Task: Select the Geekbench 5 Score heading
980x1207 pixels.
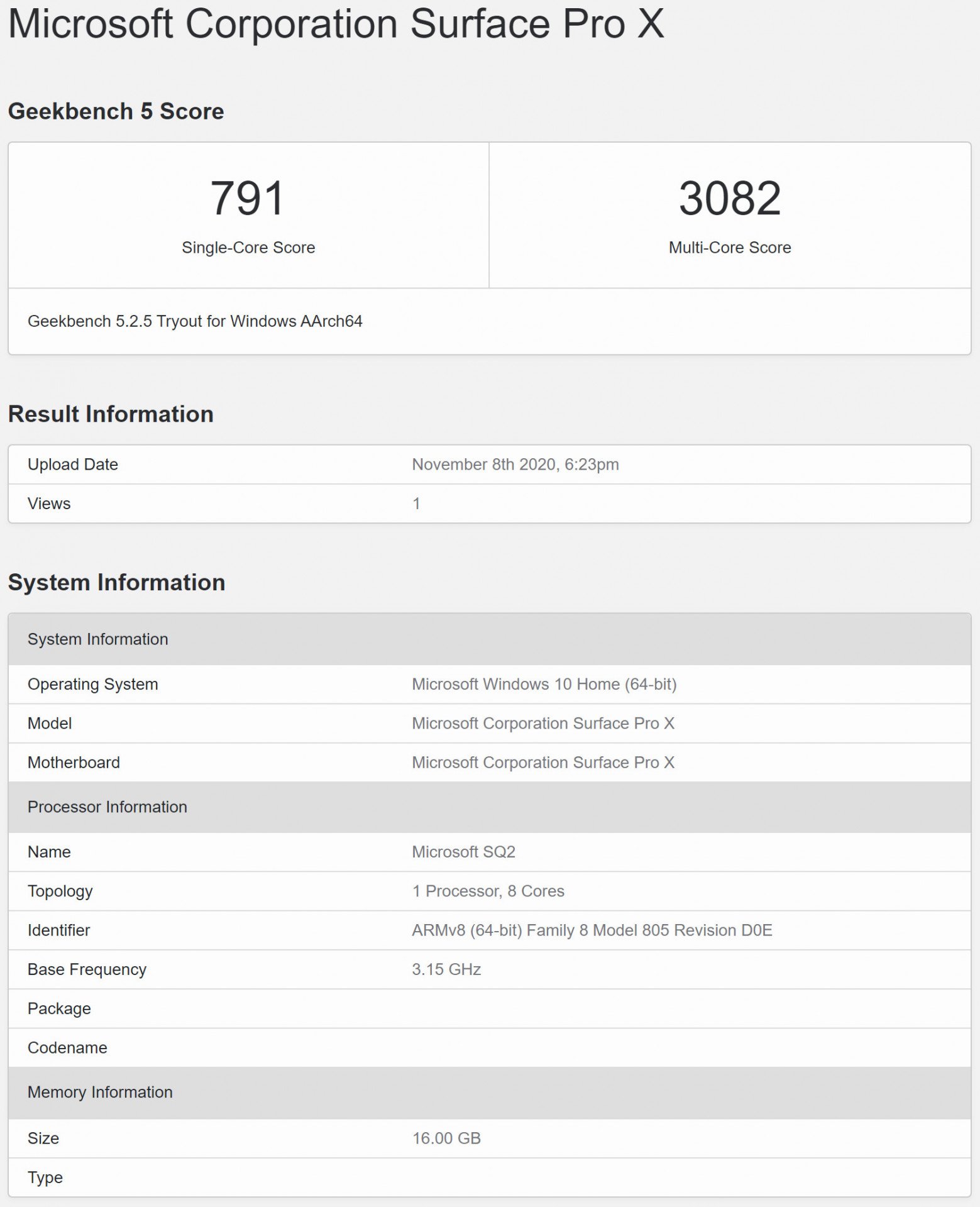Action: coord(116,111)
